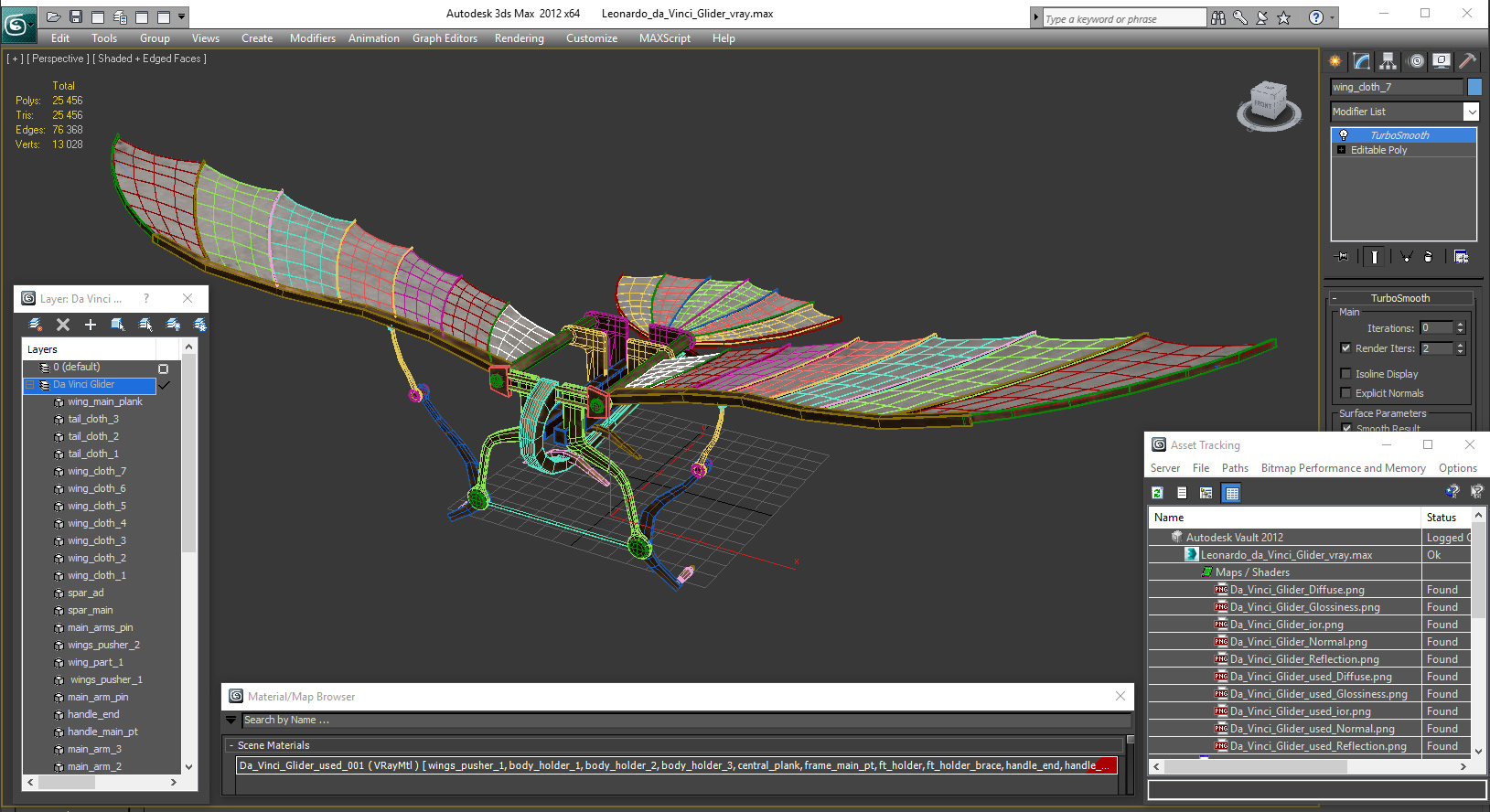Add selected objects to layer plus icon
The image size is (1490, 812).
tap(91, 325)
